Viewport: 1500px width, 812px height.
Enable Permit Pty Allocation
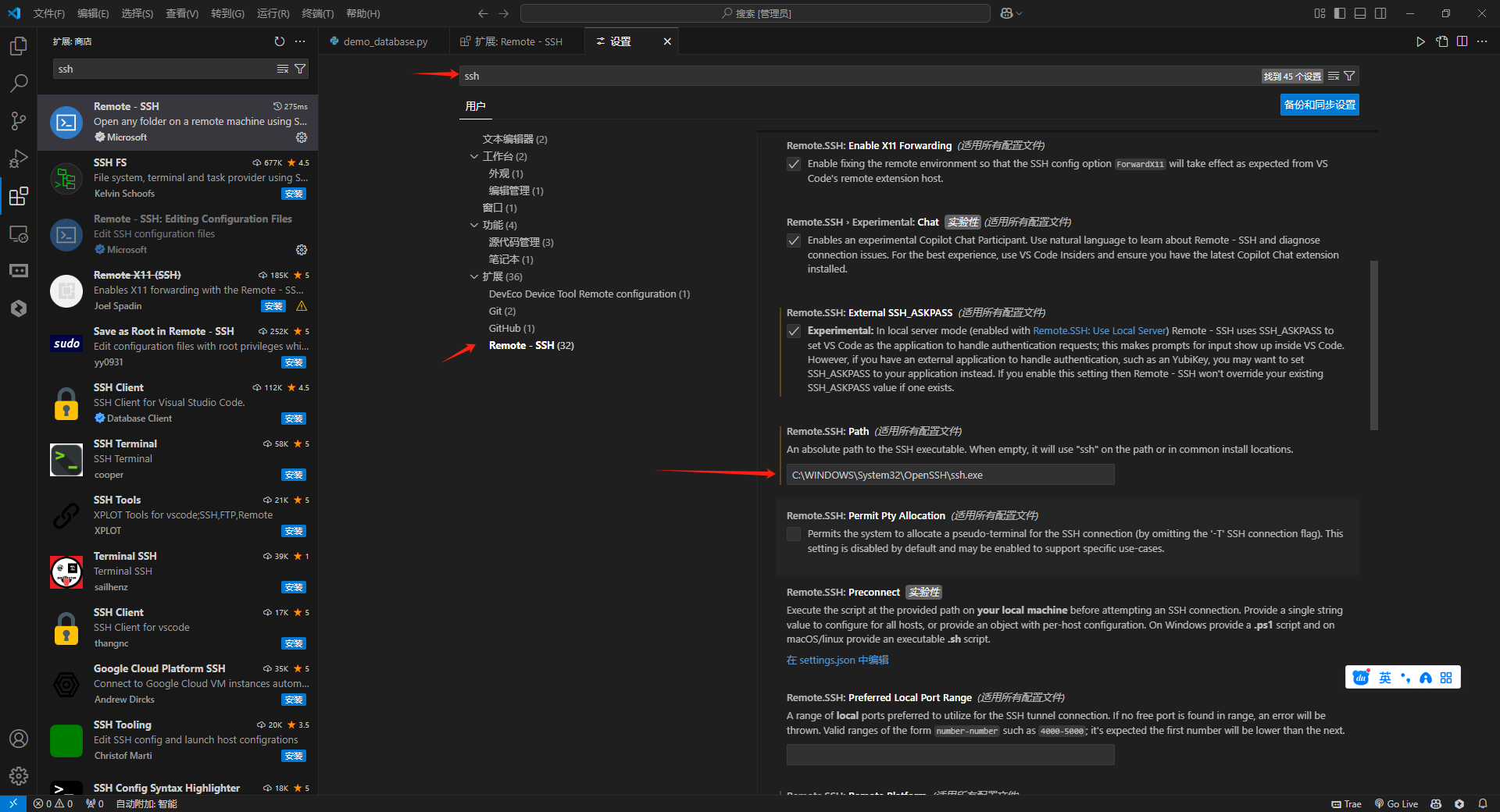pyautogui.click(x=794, y=534)
